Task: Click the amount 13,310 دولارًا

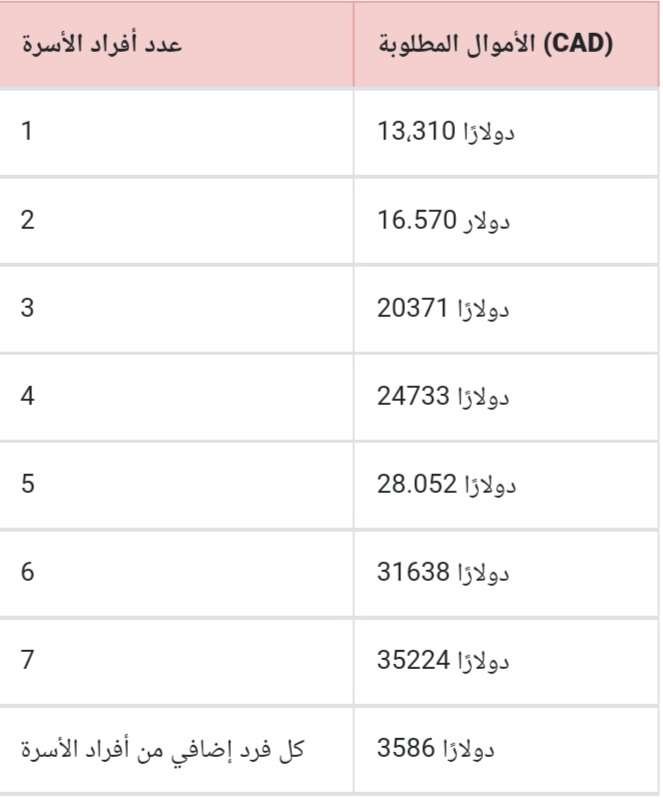Action: point(446,132)
